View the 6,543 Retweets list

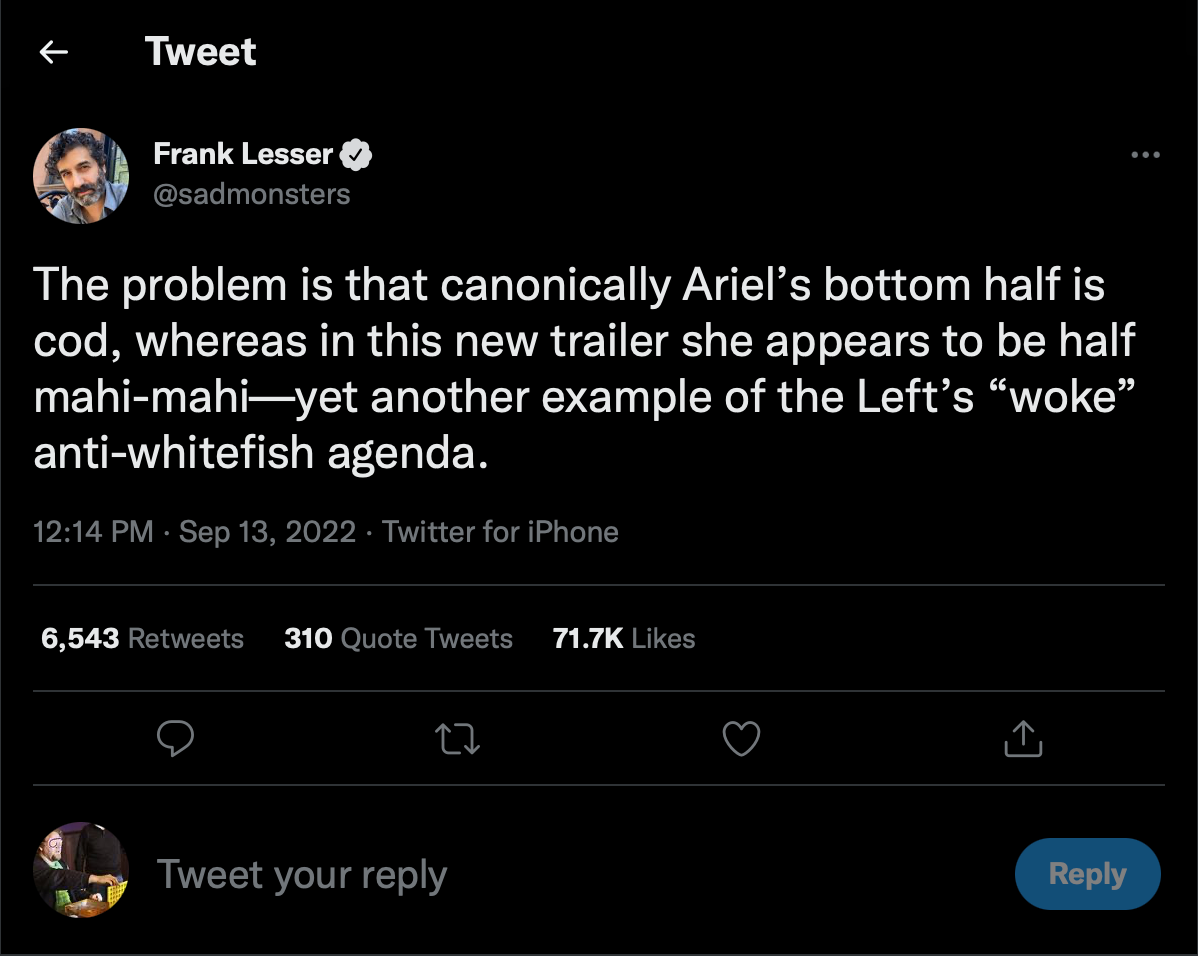tap(142, 639)
